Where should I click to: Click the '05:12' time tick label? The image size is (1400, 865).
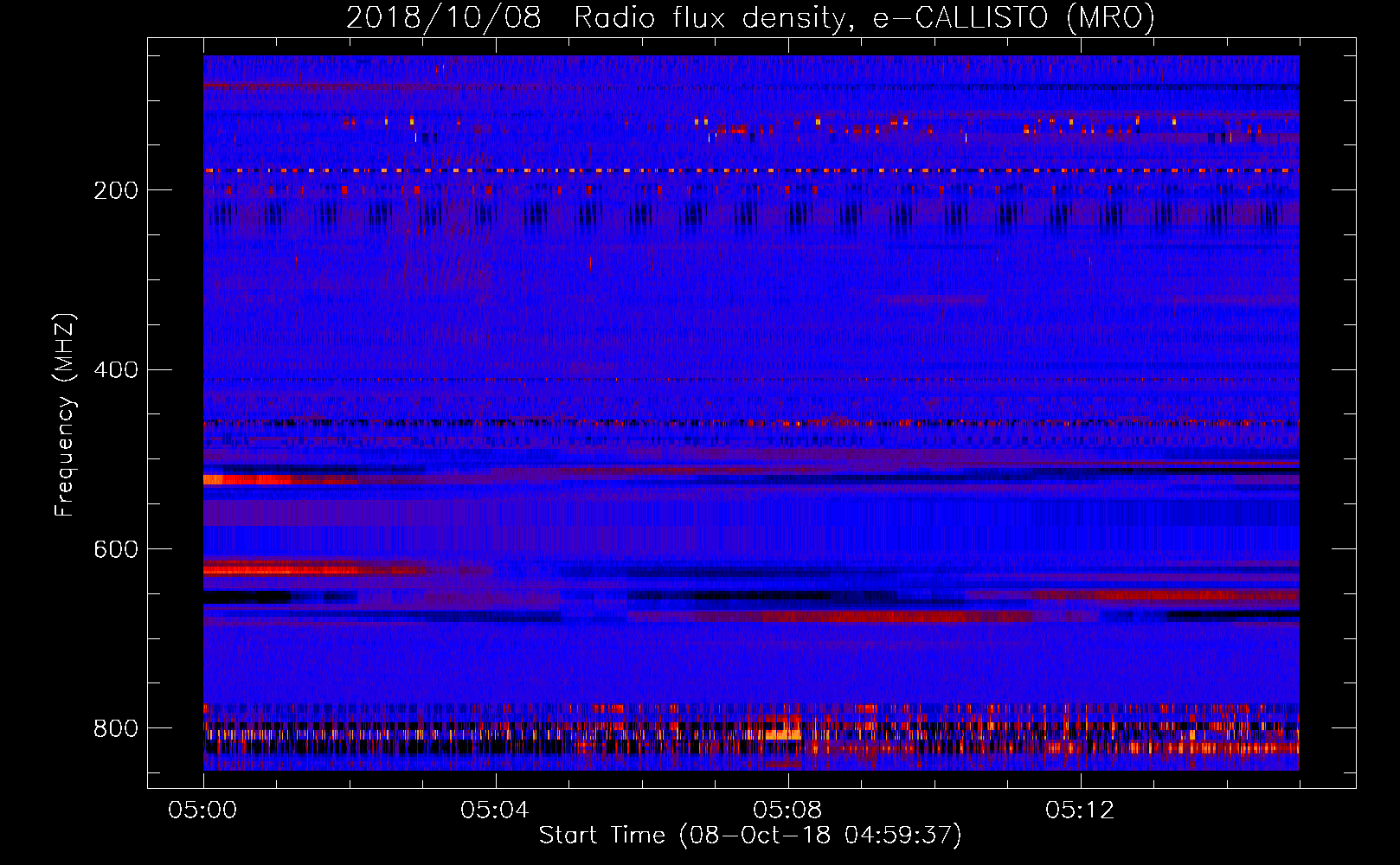pyautogui.click(x=1080, y=811)
